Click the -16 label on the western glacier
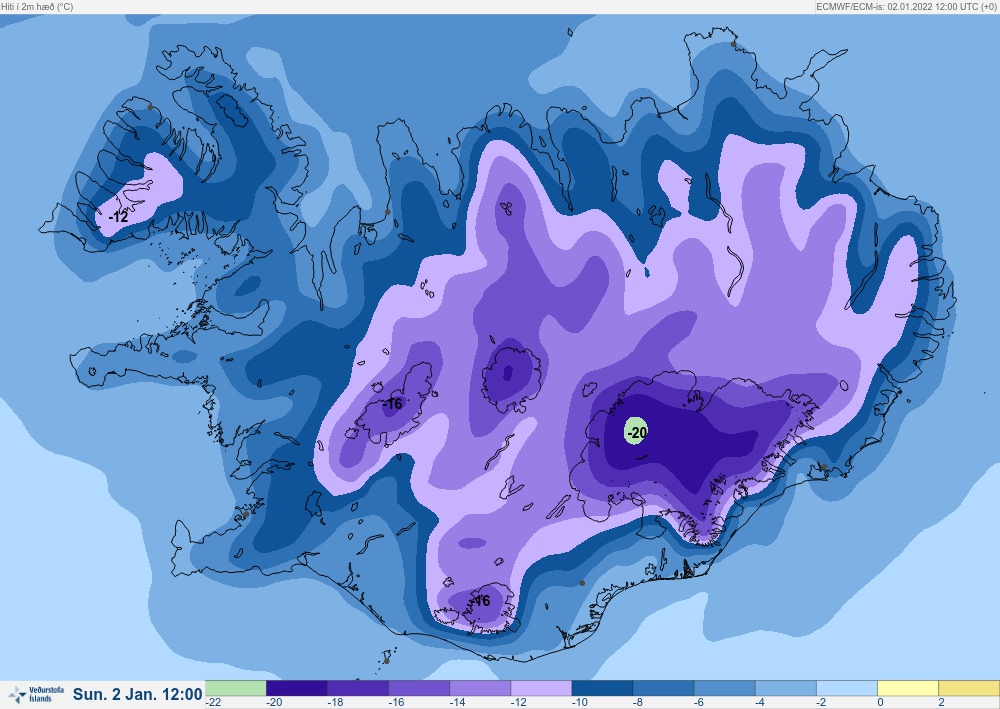 393,404
